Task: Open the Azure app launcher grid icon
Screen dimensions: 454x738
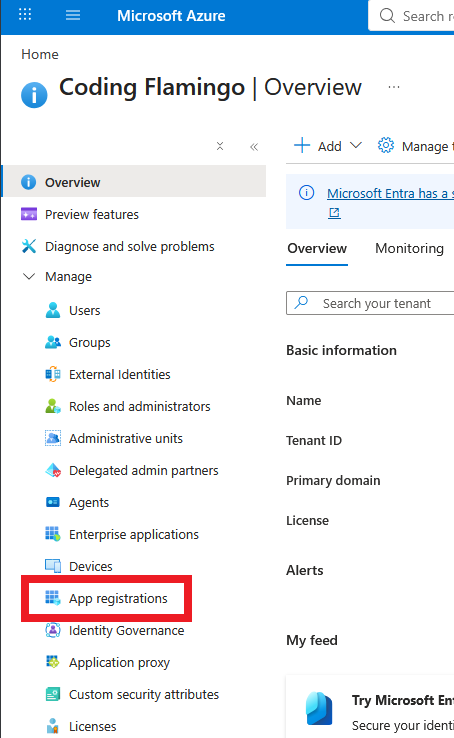Action: (25, 15)
